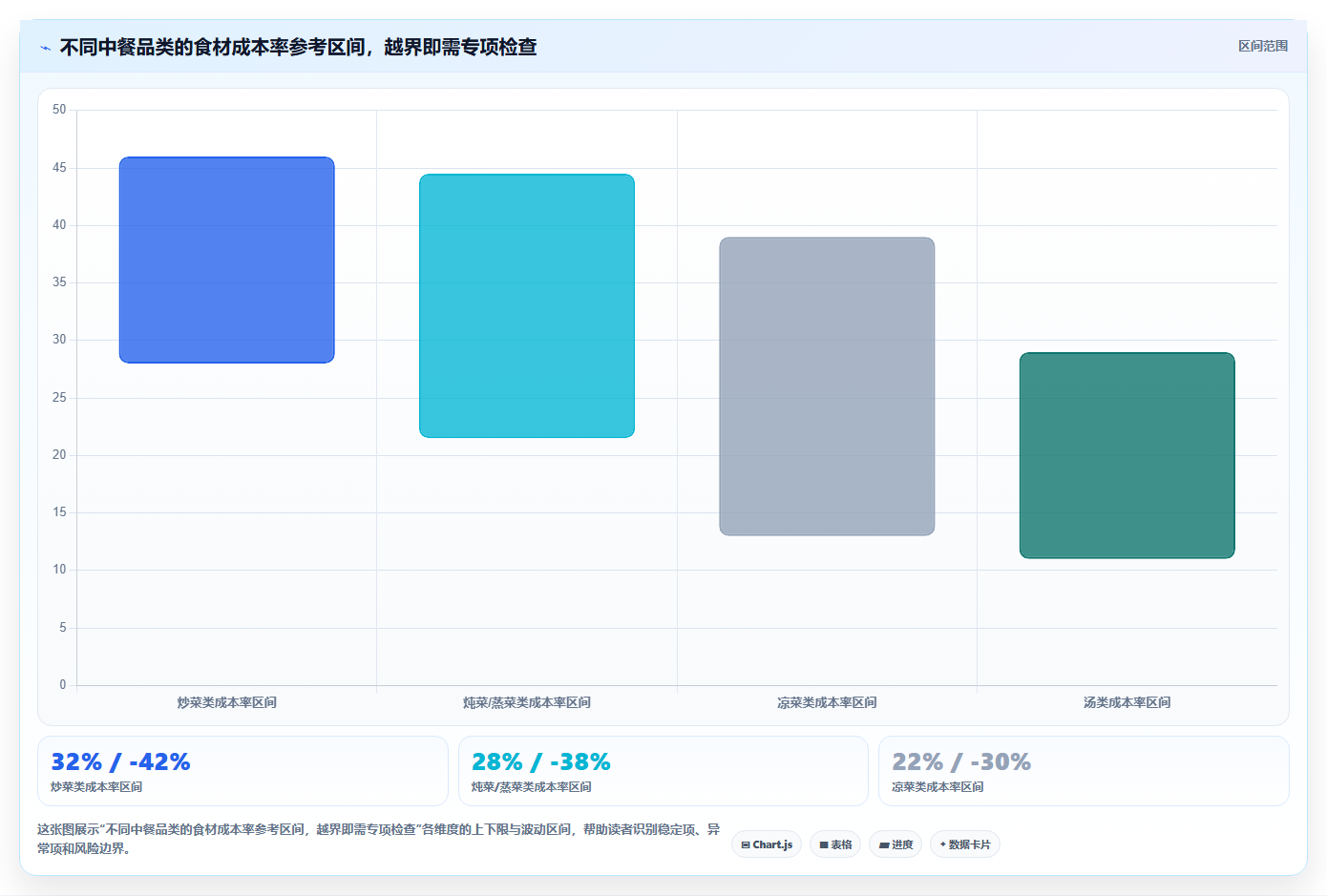Click 炒菜类成本率区间 caption in first card
This screenshot has width=1327, height=896.
click(x=96, y=787)
